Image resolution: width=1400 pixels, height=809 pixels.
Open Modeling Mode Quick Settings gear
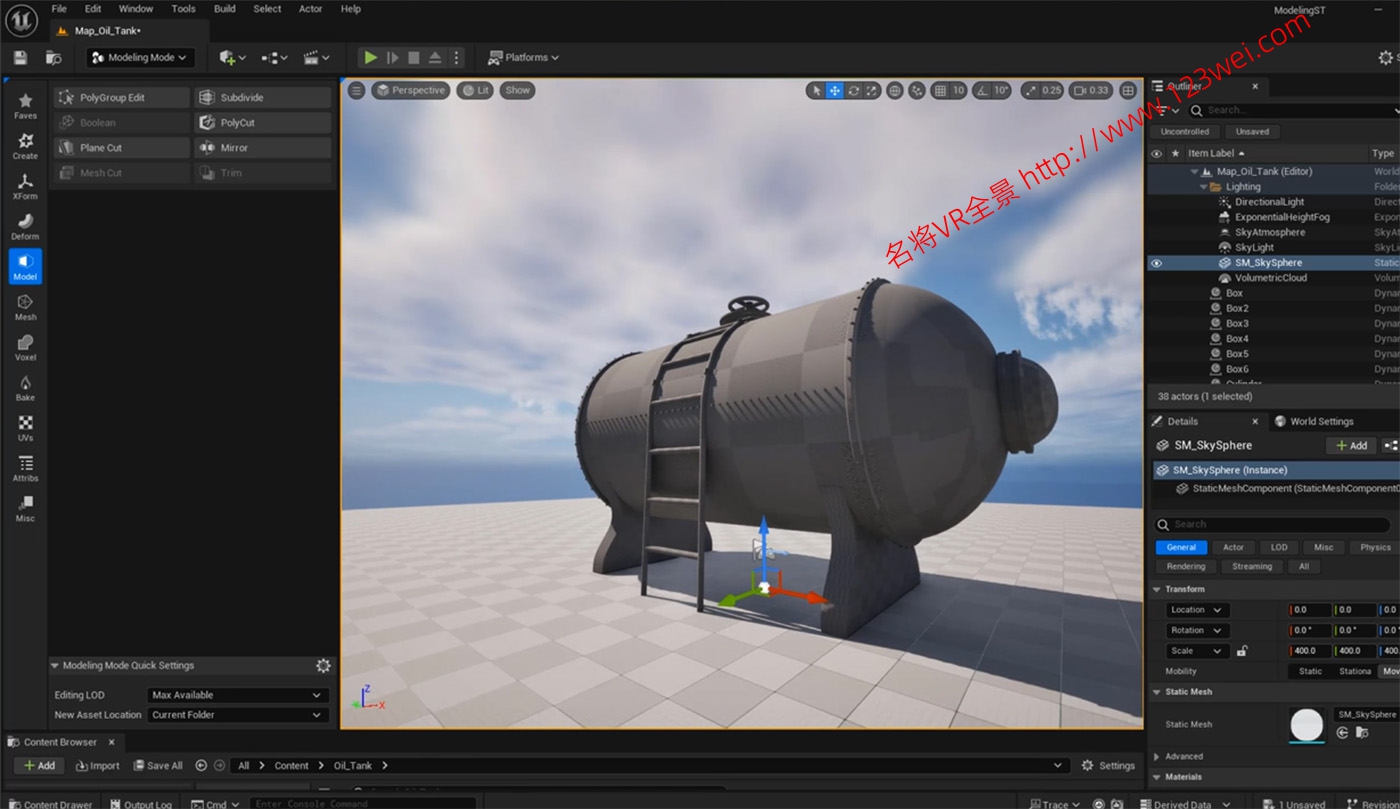click(323, 666)
